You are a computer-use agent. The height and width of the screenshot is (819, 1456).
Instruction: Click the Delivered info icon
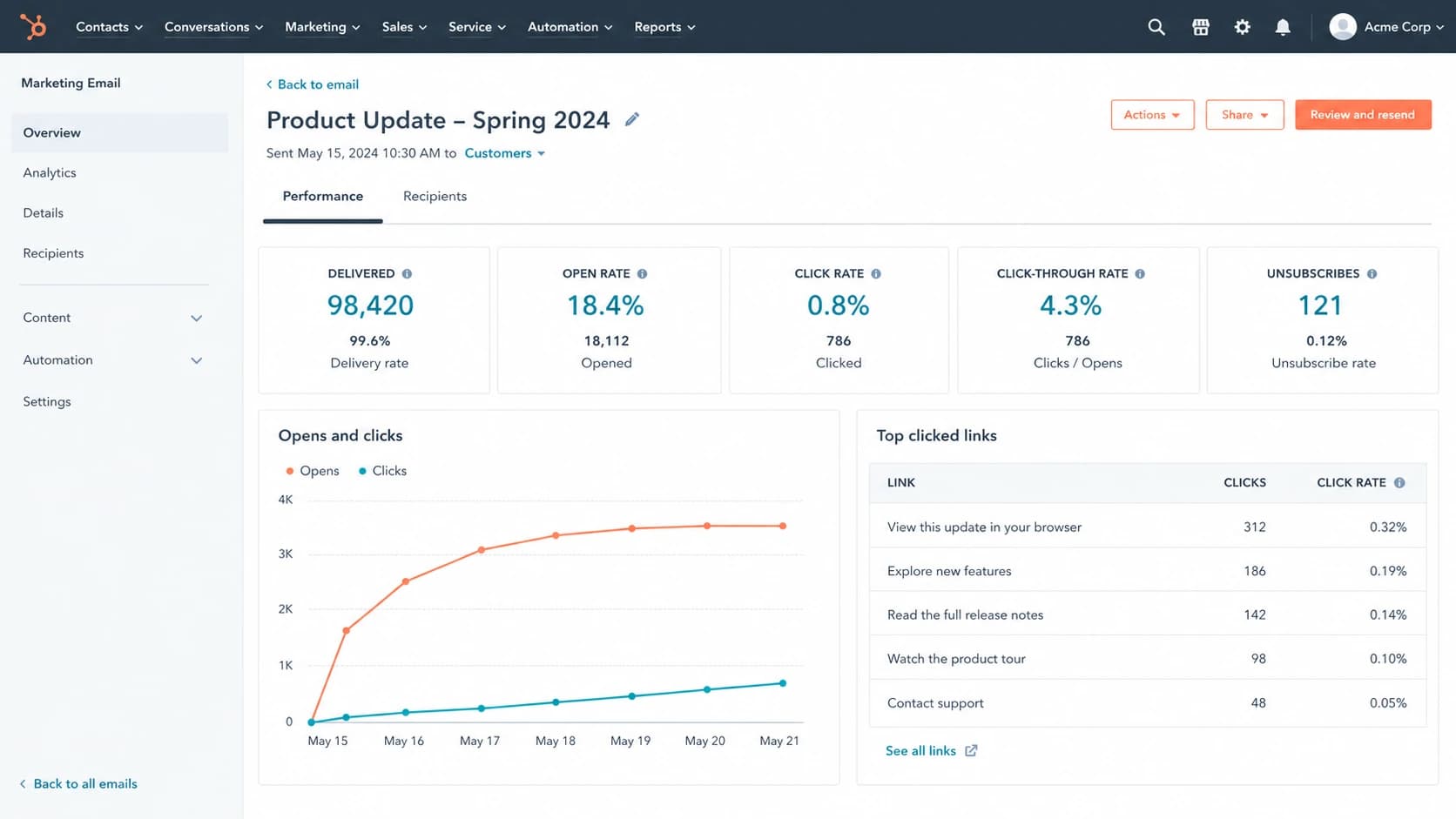coord(407,273)
